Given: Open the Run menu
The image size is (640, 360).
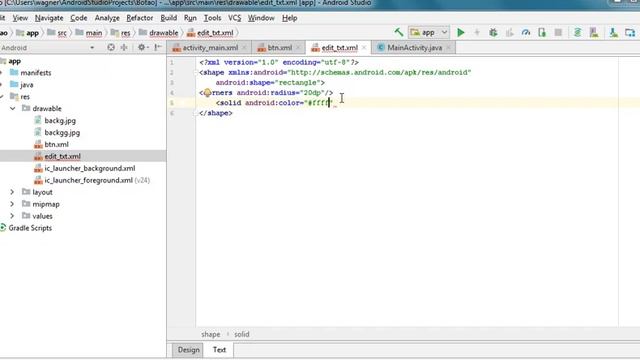Looking at the screenshot, I should (190, 18).
